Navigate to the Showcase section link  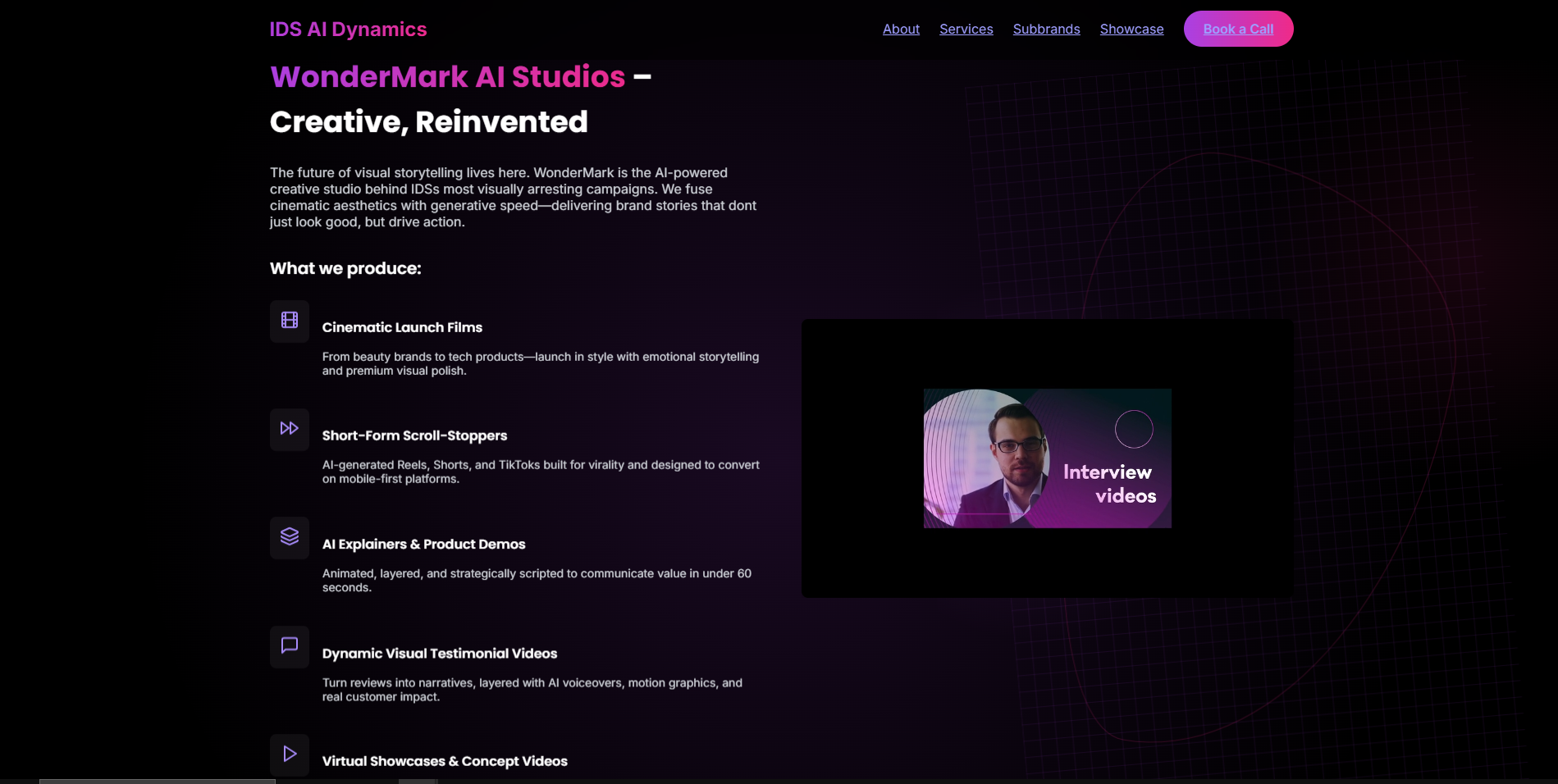1131,30
